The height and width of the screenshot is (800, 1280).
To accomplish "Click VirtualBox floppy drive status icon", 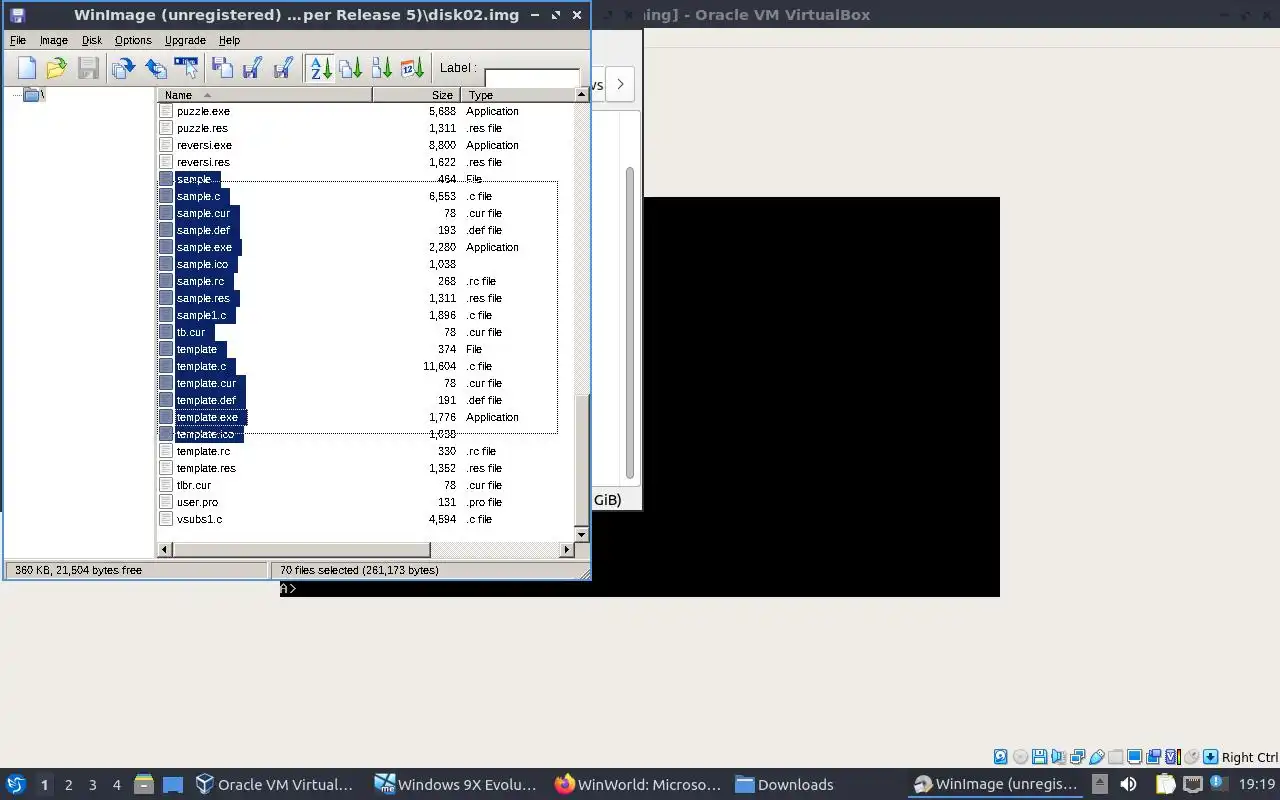I will pyautogui.click(x=1039, y=757).
